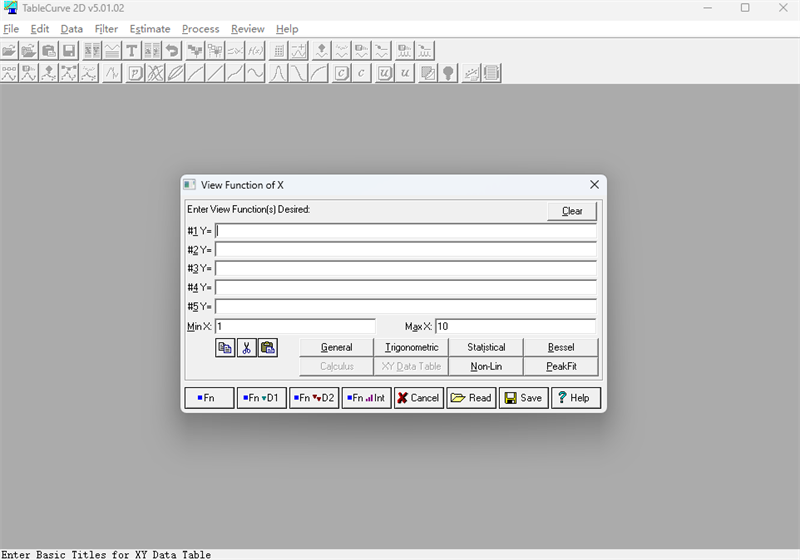Image resolution: width=800 pixels, height=560 pixels.
Task: Click the Cancel button with red X
Action: point(419,398)
